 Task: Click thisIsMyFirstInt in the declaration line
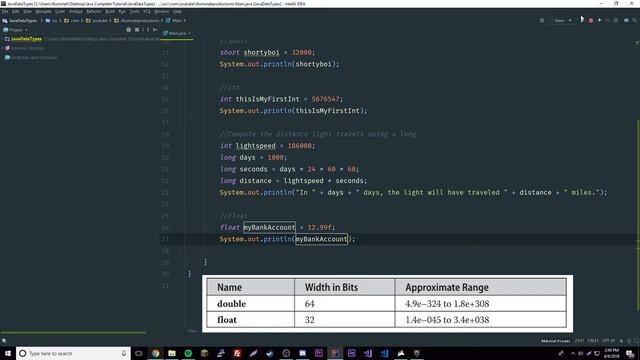(x=267, y=99)
